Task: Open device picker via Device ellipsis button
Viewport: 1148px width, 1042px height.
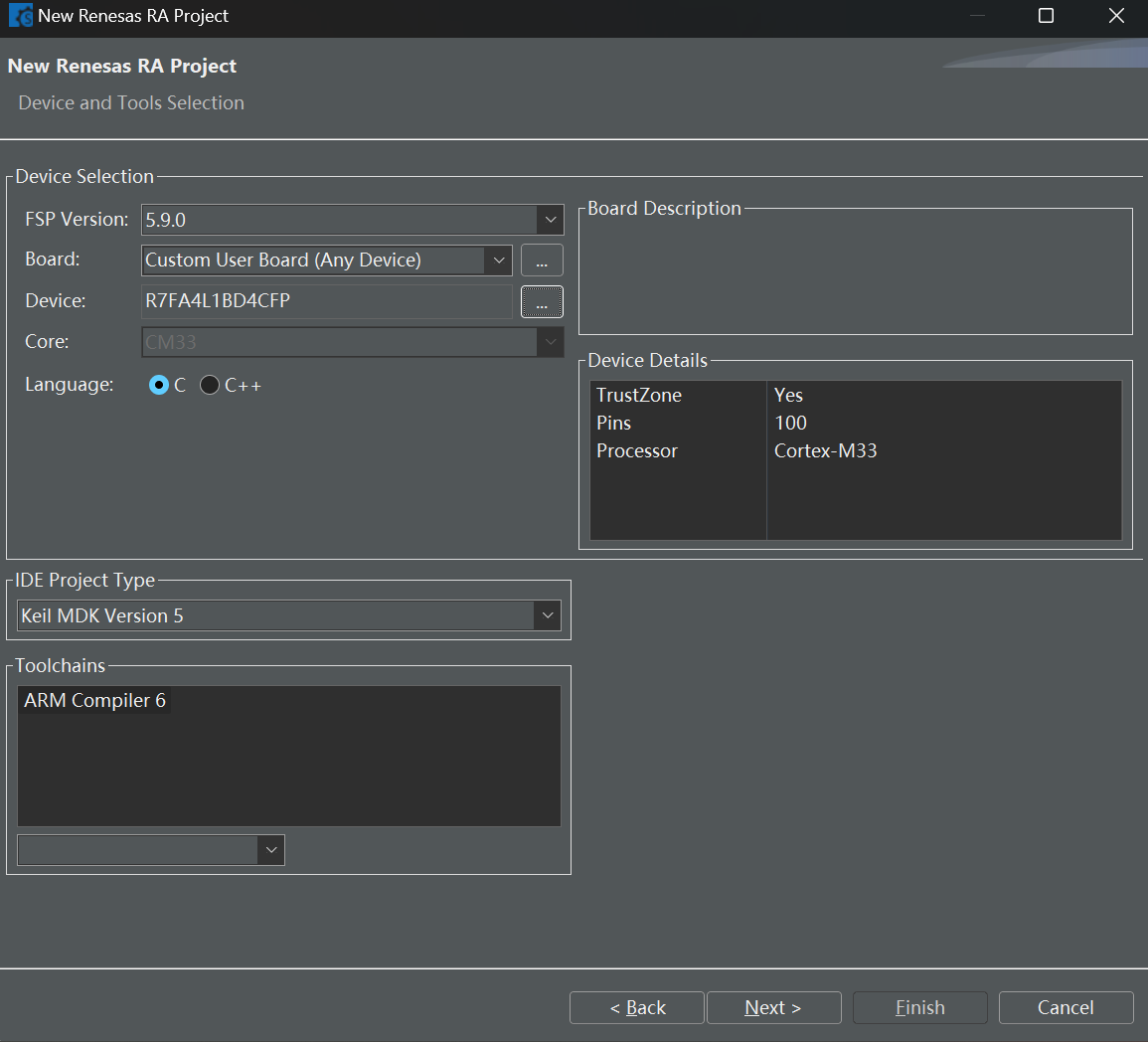Action: [542, 301]
